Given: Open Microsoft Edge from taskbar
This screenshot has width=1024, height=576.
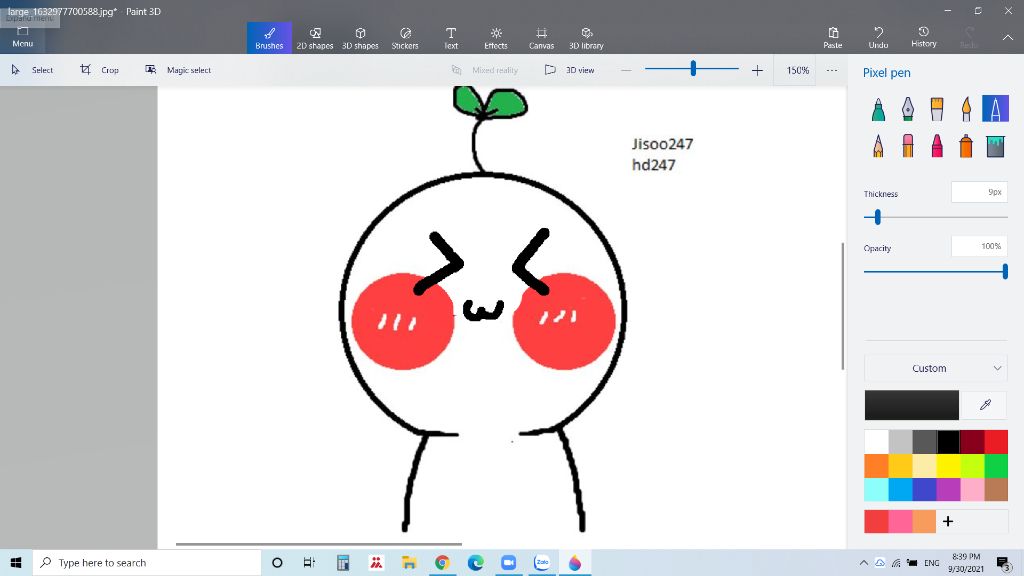Looking at the screenshot, I should (x=475, y=562).
